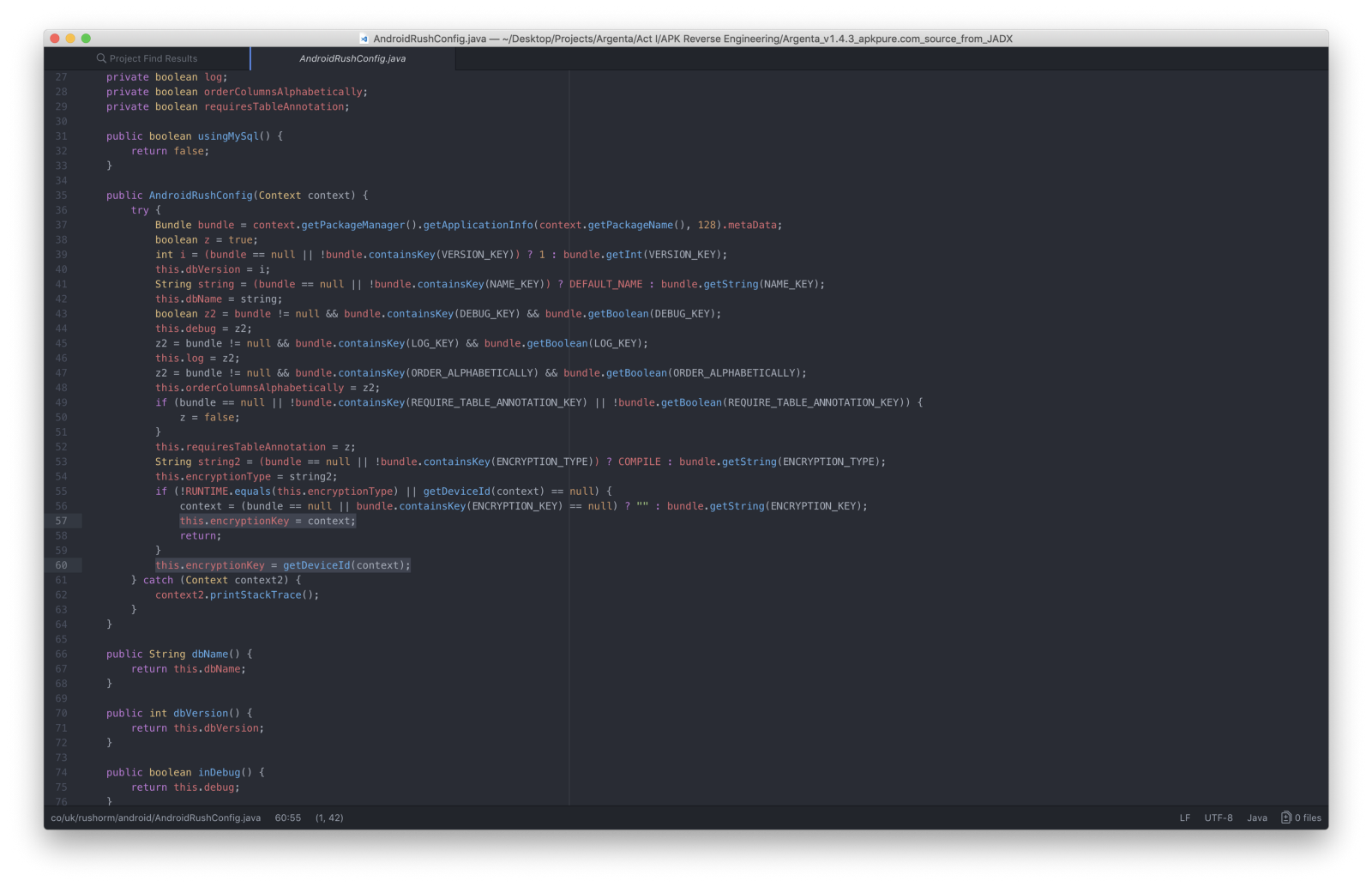1372x887 pixels.
Task: Click the DEFAULT_NAME constant on line 41
Action: pyautogui.click(x=606, y=284)
